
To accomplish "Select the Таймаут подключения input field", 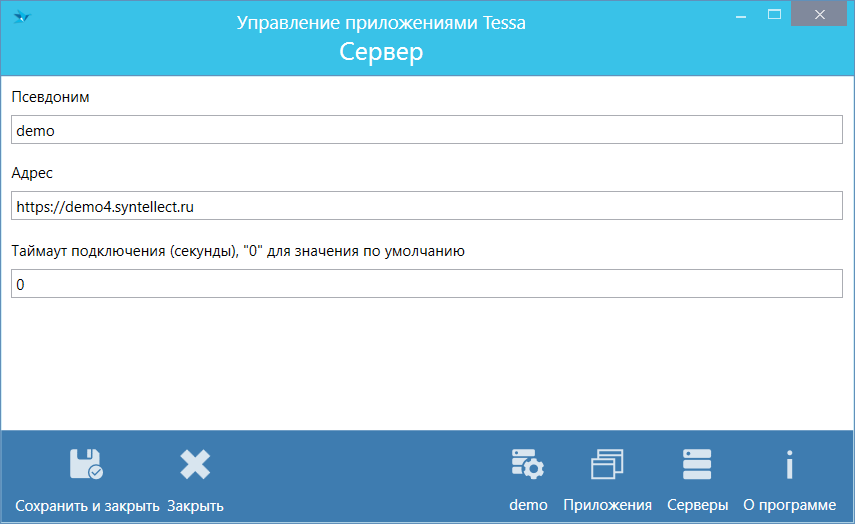I will 427,284.
